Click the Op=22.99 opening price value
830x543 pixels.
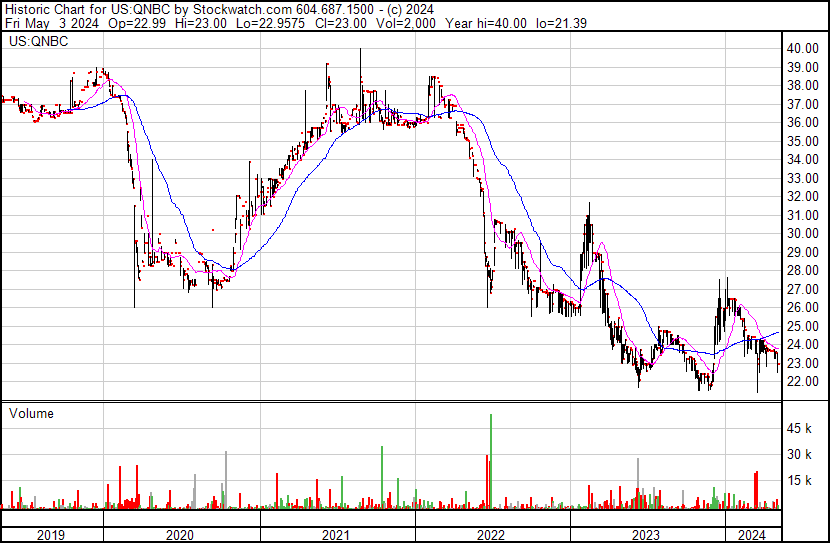tap(137, 23)
